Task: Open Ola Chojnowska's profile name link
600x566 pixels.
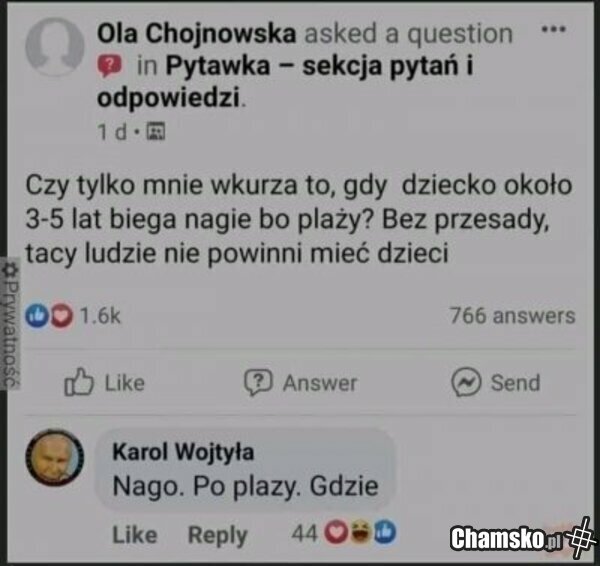Action: tap(196, 33)
